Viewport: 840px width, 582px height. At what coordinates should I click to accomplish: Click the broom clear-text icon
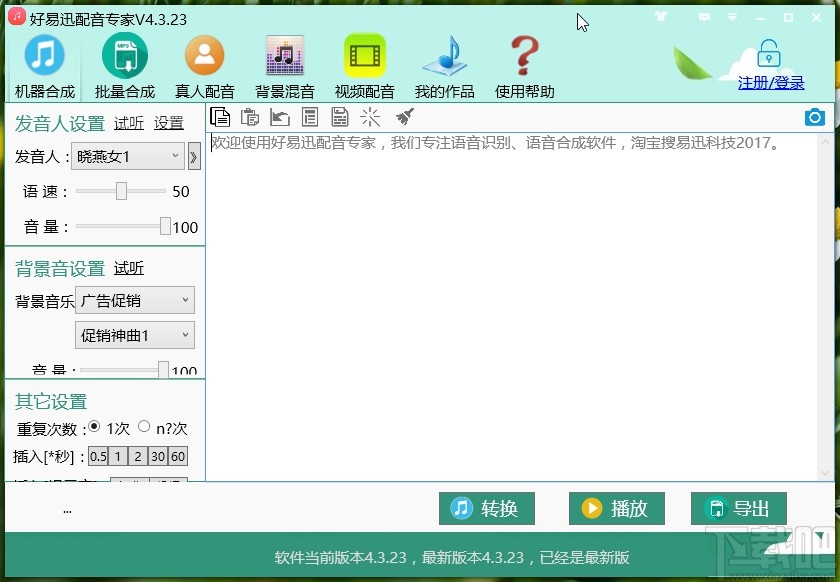point(404,117)
